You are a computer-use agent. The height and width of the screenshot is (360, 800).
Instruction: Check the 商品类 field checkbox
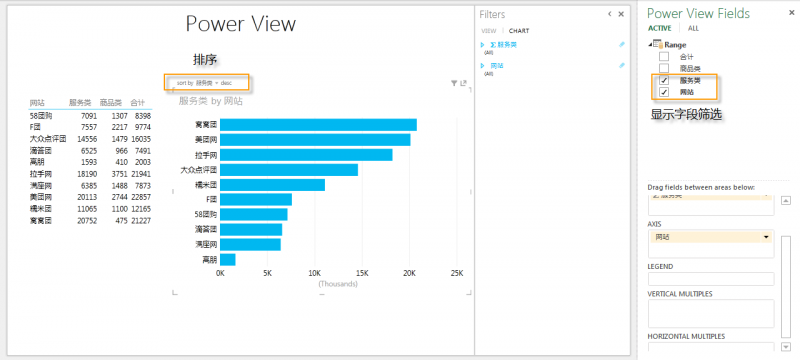coord(664,68)
